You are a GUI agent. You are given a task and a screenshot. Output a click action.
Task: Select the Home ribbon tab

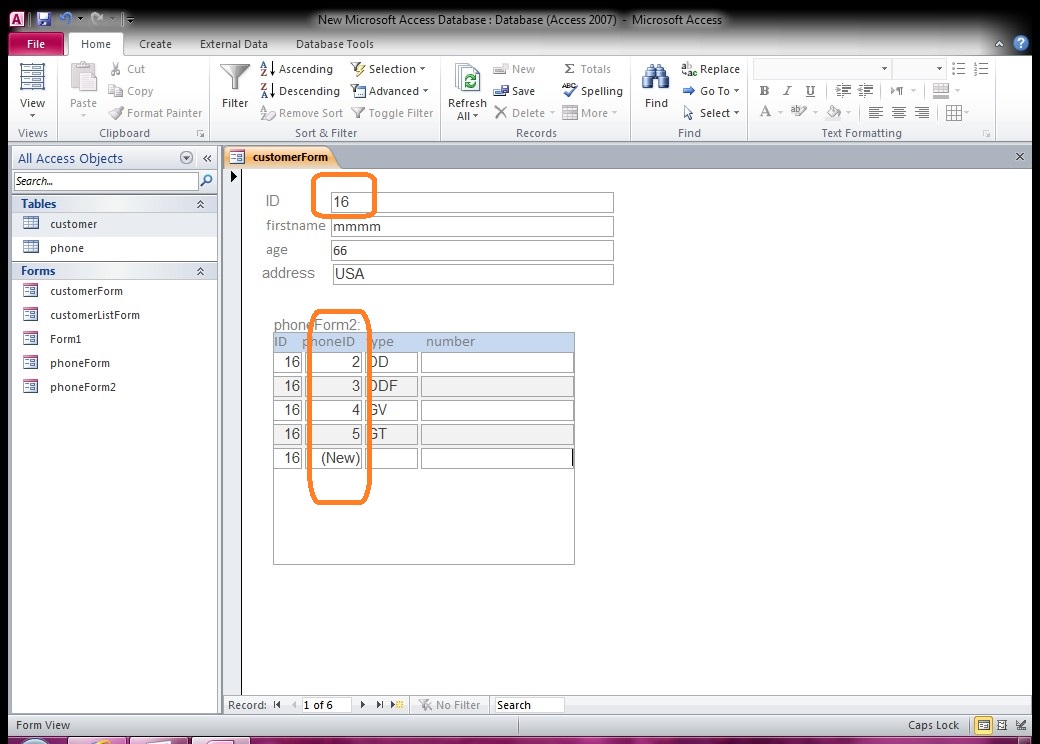[x=96, y=44]
